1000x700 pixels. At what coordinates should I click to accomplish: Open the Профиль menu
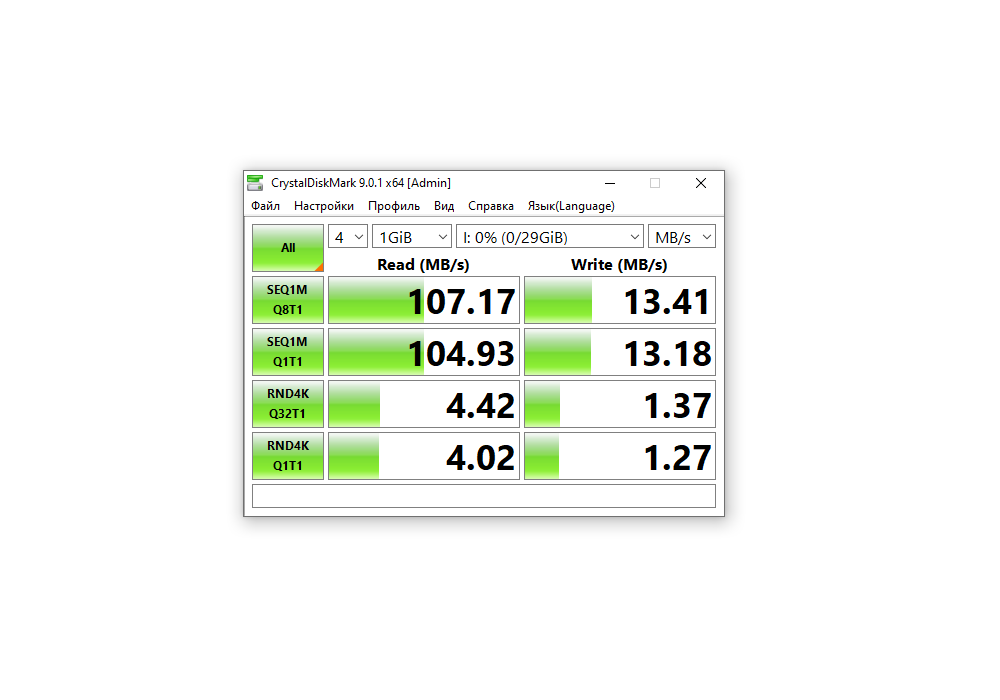click(393, 206)
